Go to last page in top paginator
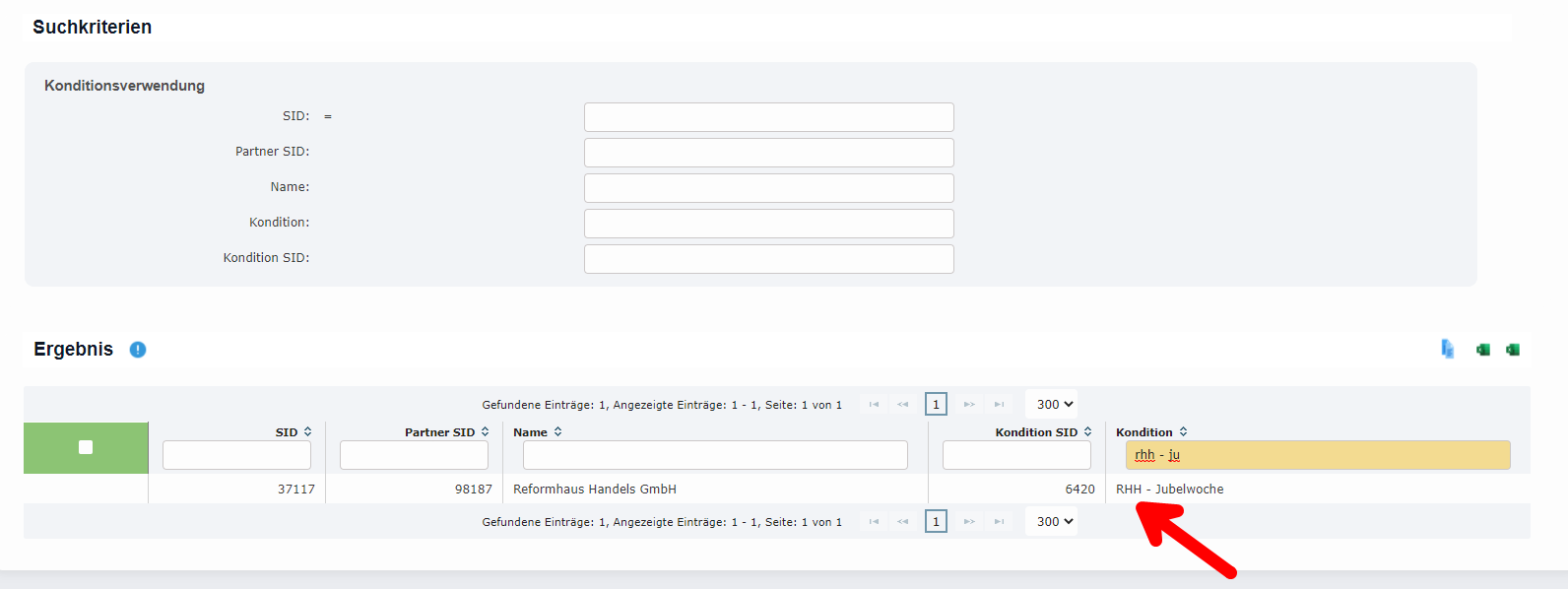The width and height of the screenshot is (1568, 589). coord(999,405)
